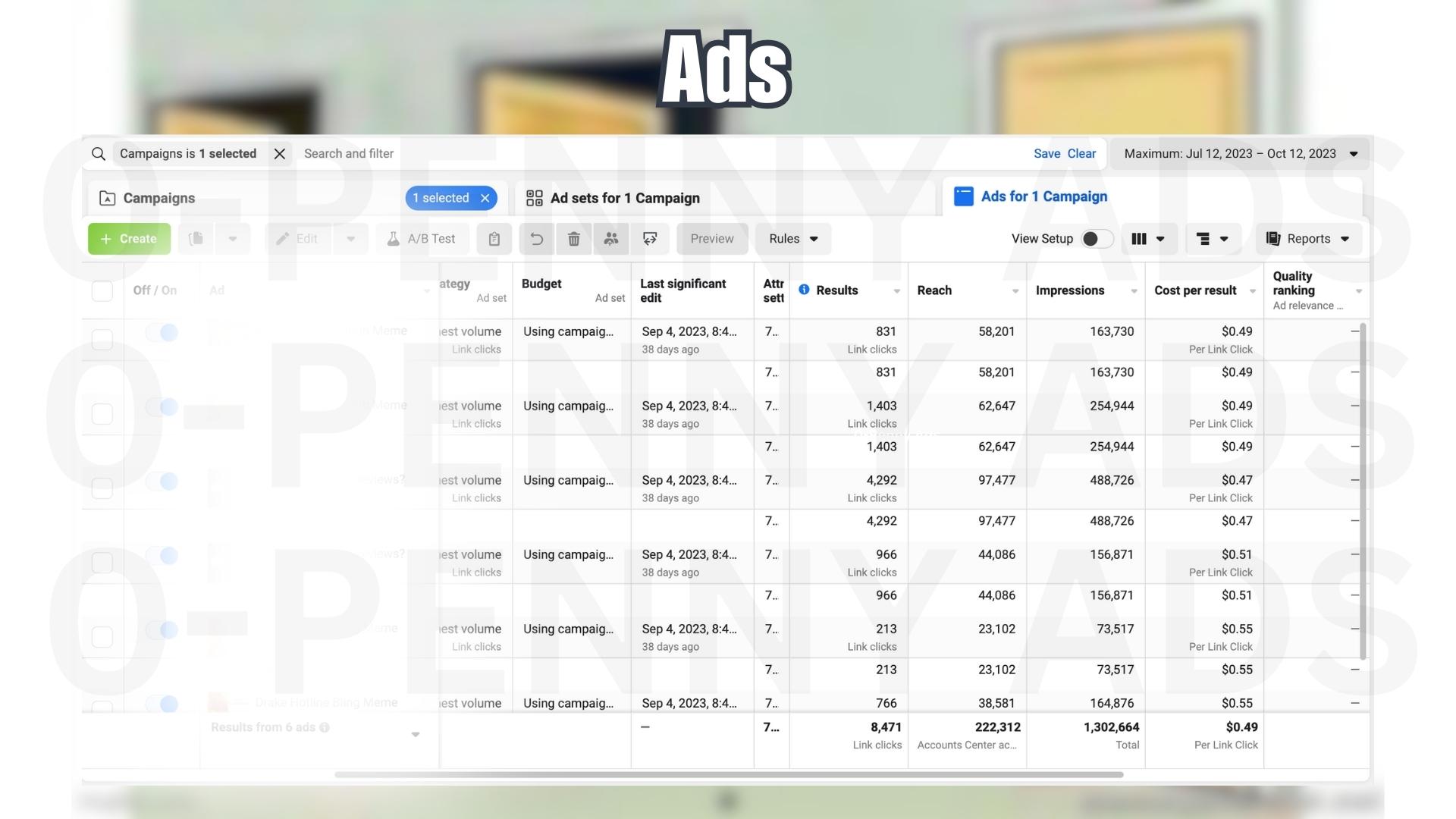Click the clipboard paste icon
The image size is (1456, 819).
point(494,239)
